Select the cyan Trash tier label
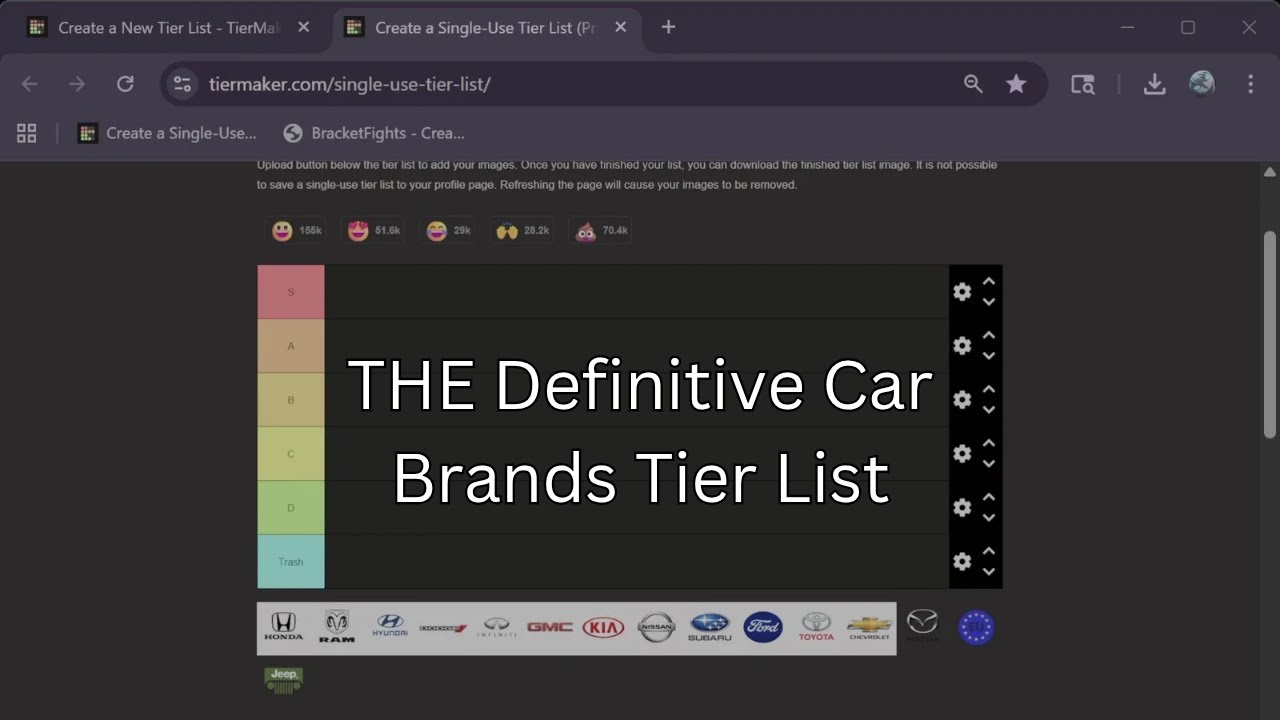Viewport: 1280px width, 720px height. pos(291,561)
